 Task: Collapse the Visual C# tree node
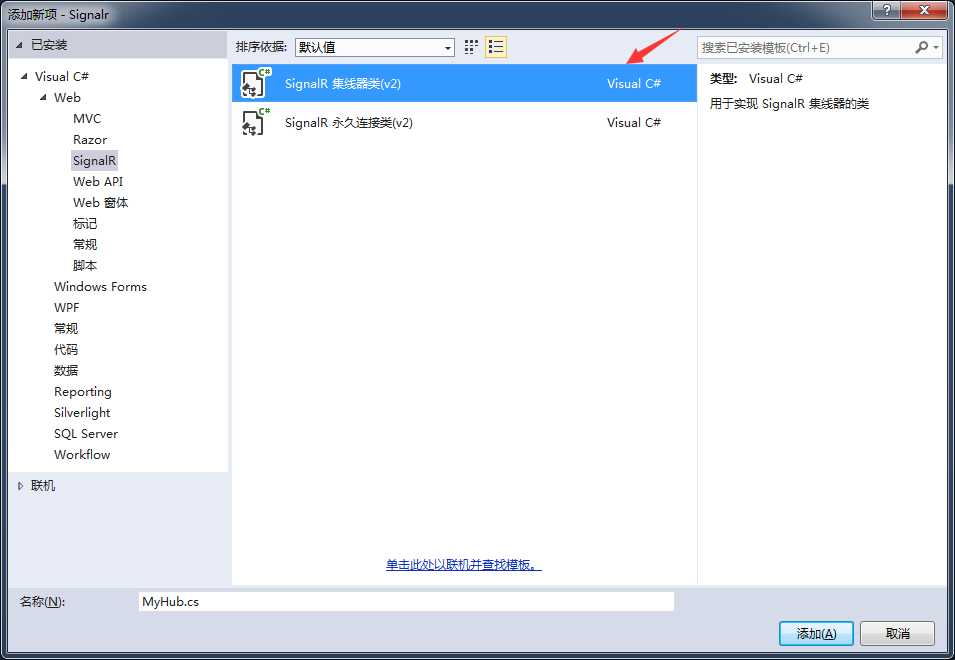24,76
